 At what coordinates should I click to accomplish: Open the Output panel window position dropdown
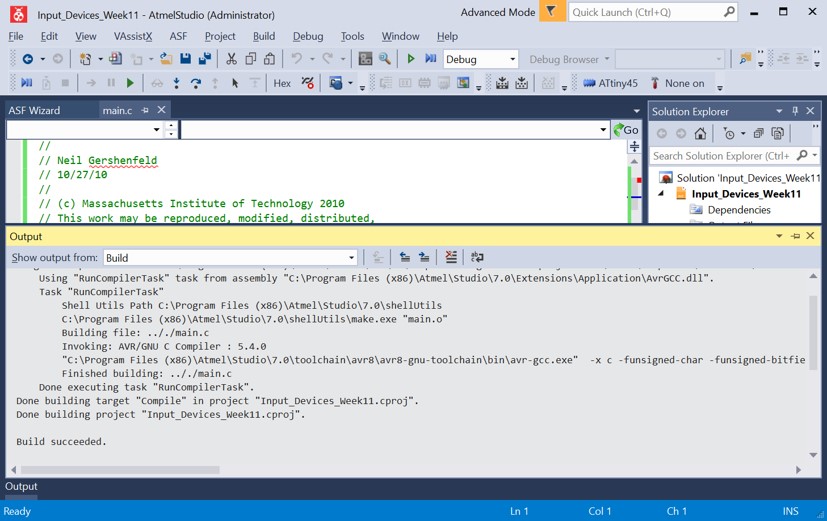[x=779, y=236]
